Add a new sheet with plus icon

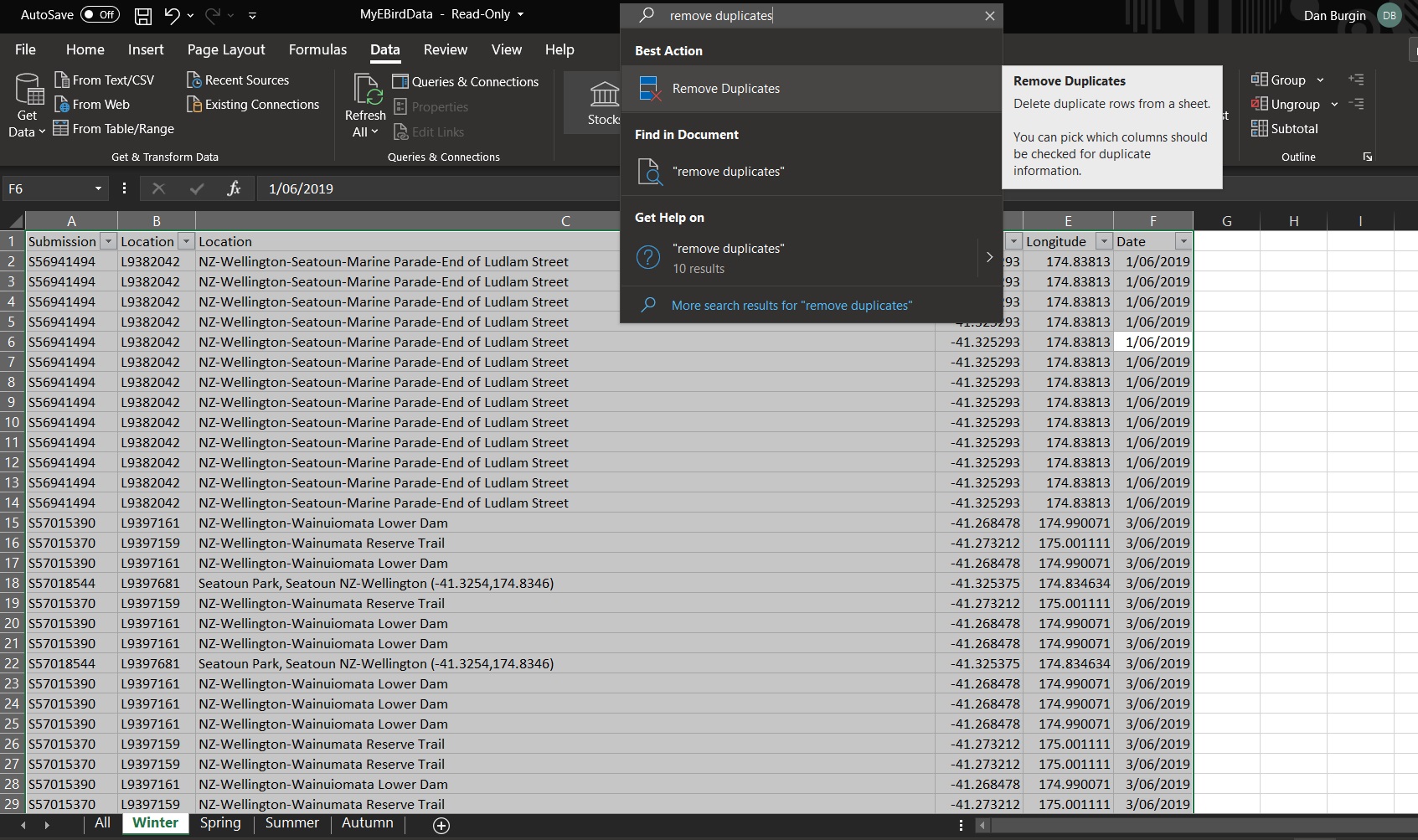[x=441, y=826]
